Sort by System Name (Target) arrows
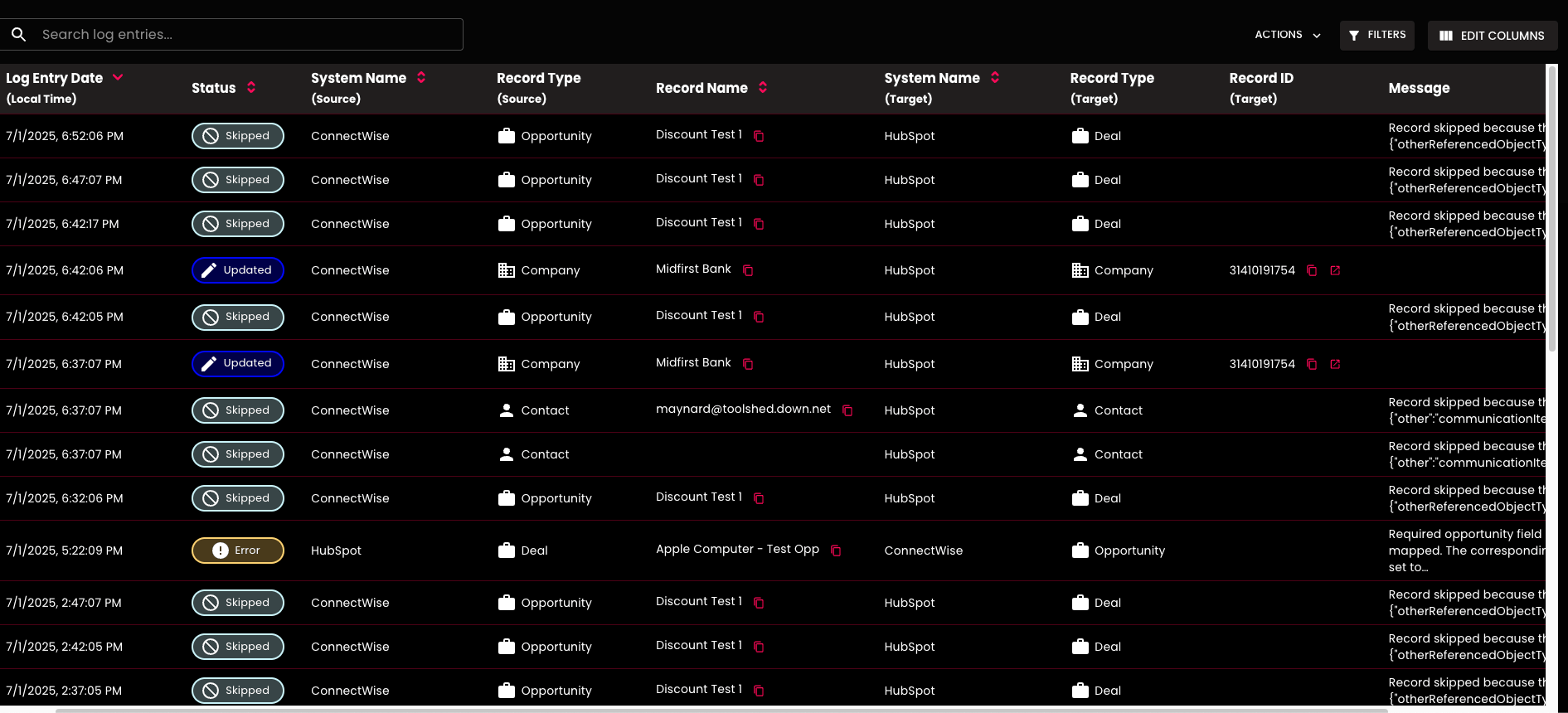This screenshot has width=1568, height=713. [x=995, y=77]
